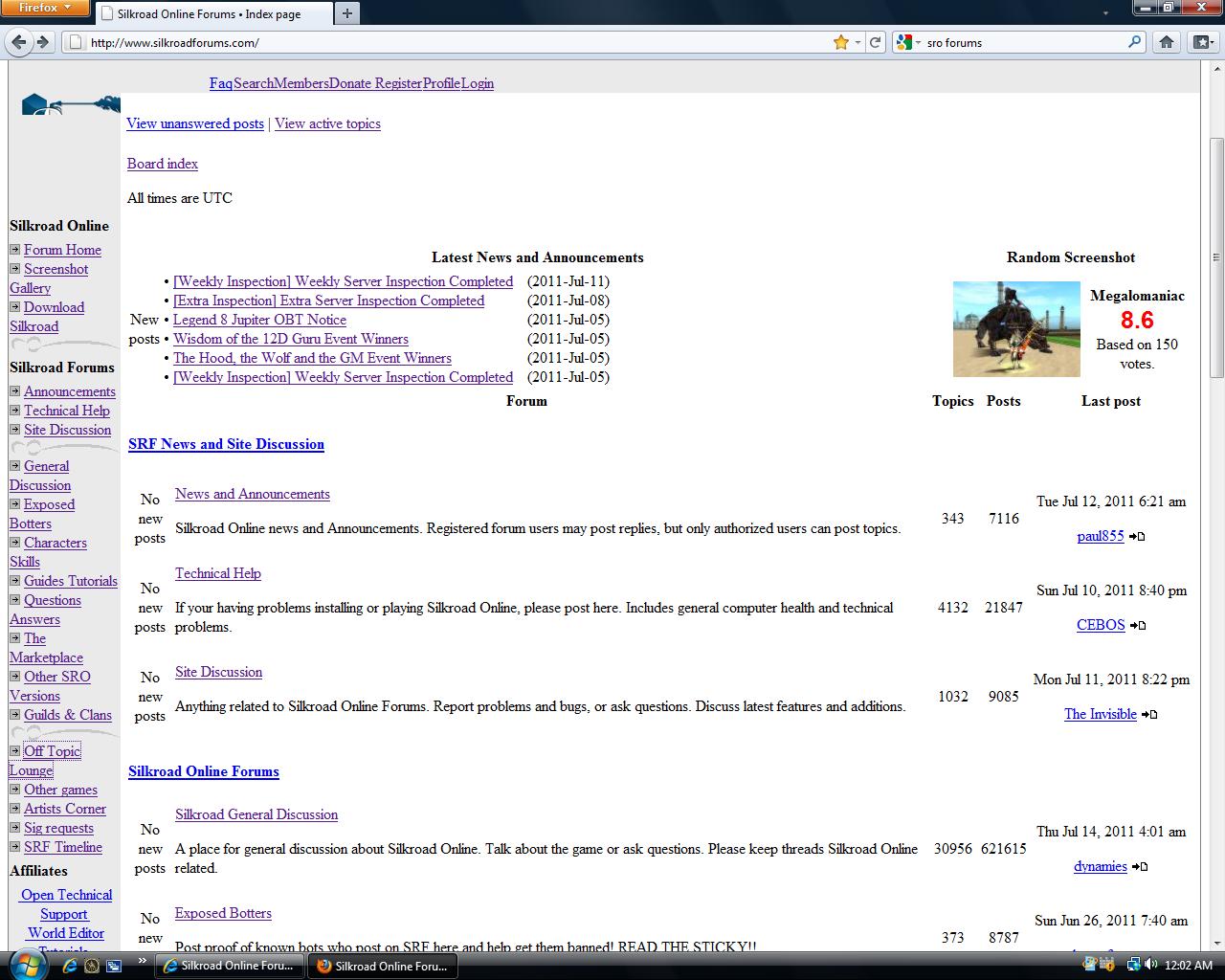View latest post icon next to paul855

[1137, 537]
